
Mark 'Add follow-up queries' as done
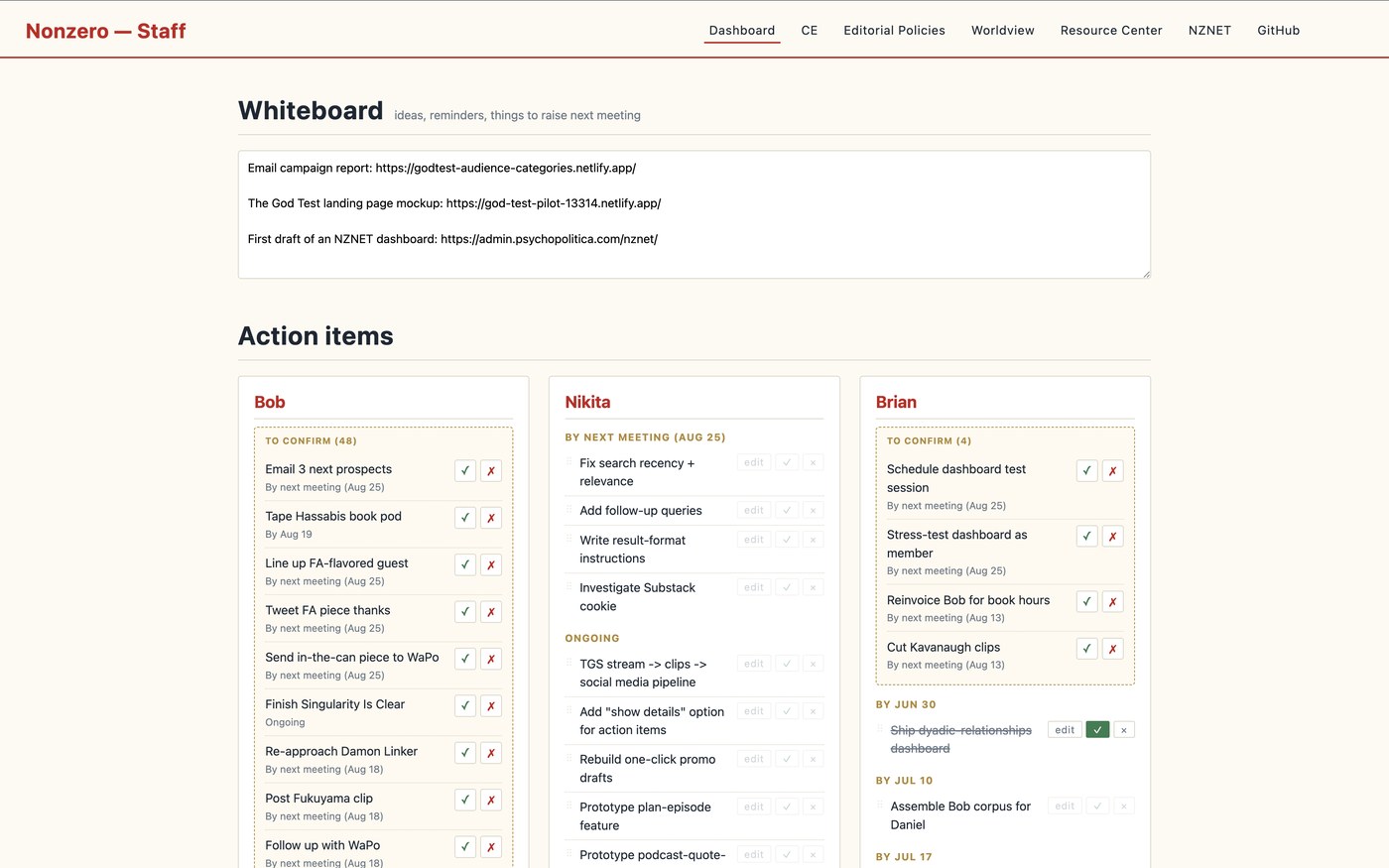coord(787,510)
